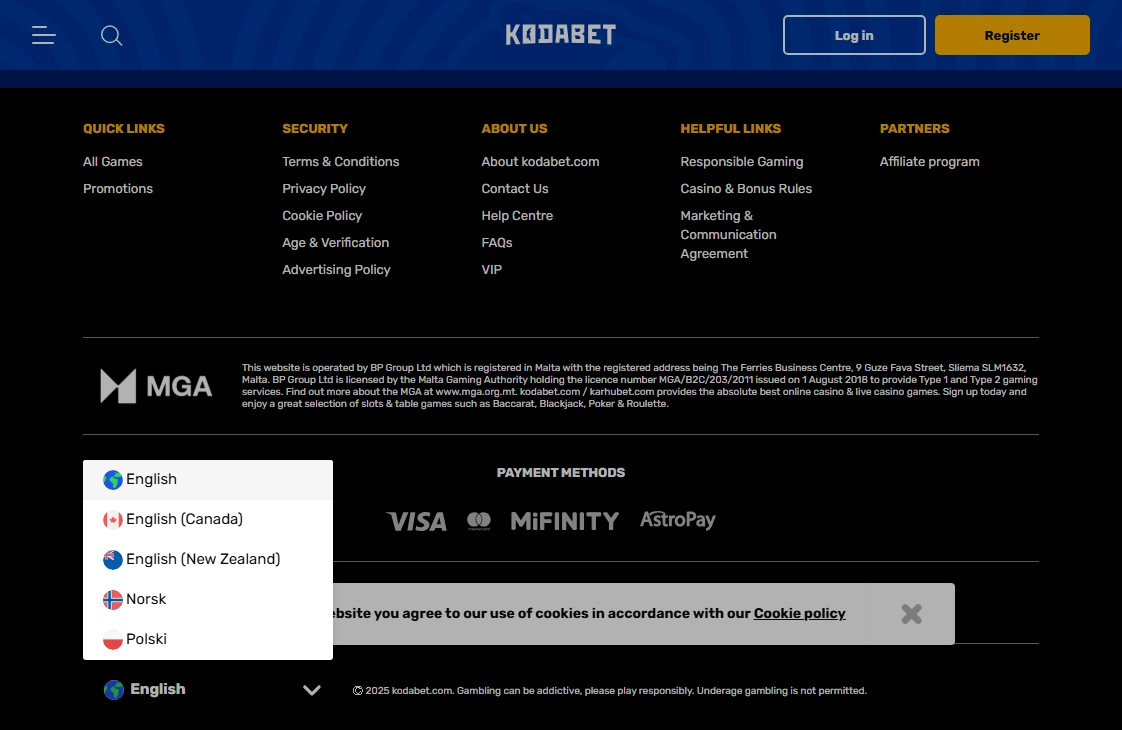Click the 2025 kodabet.com copyright notice
Viewport: 1122px width, 730px height.
coord(610,691)
